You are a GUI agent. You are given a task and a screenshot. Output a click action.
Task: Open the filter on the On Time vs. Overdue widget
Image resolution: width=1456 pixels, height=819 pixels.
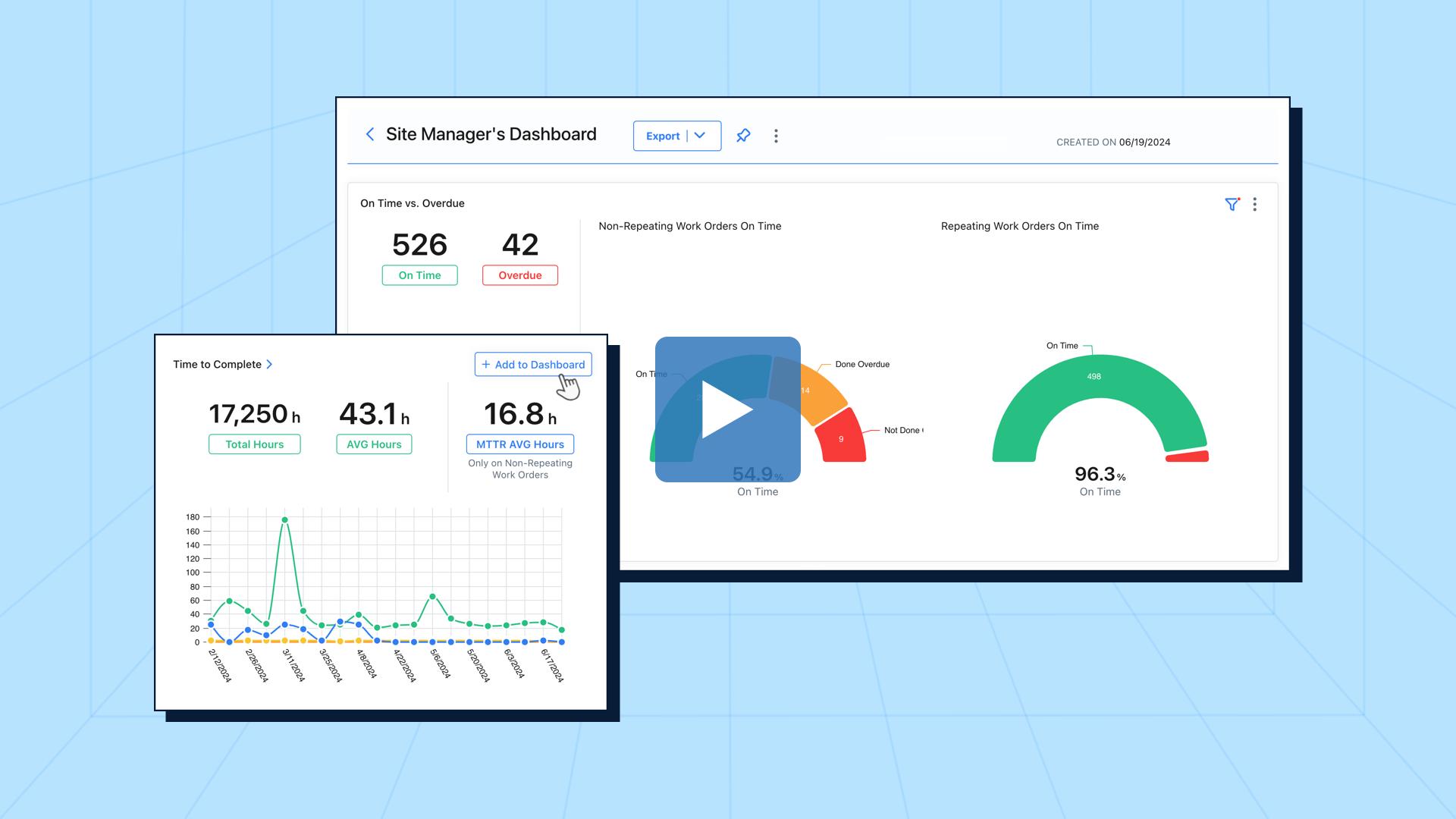coord(1232,204)
